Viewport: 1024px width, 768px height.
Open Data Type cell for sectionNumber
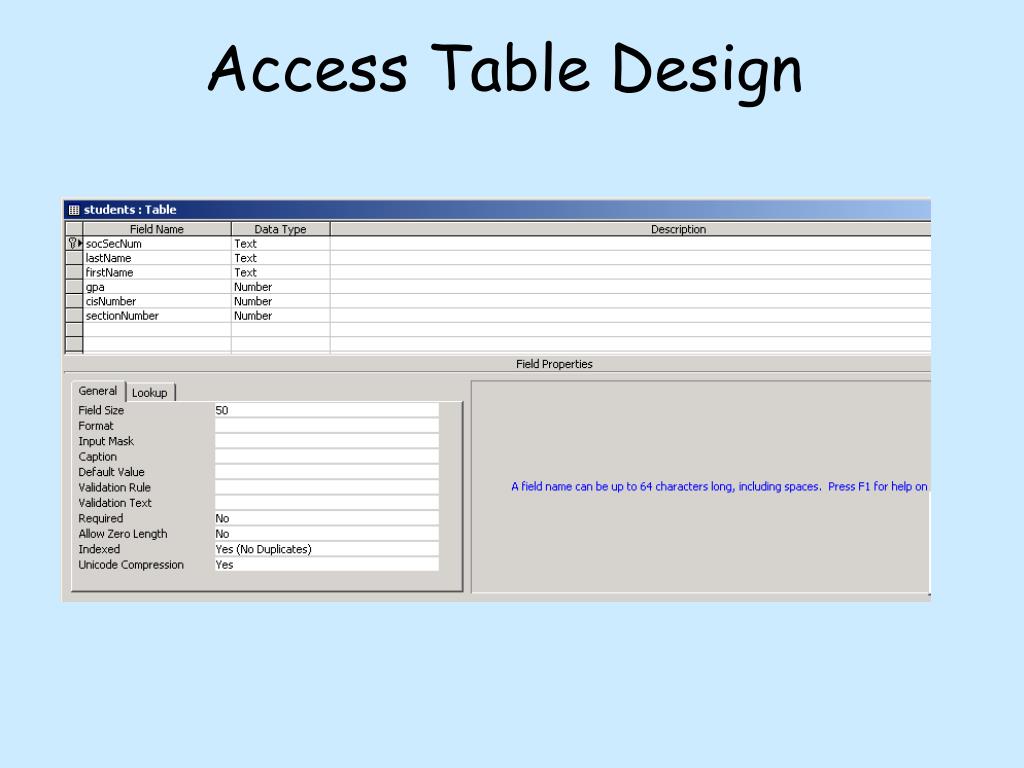281,315
